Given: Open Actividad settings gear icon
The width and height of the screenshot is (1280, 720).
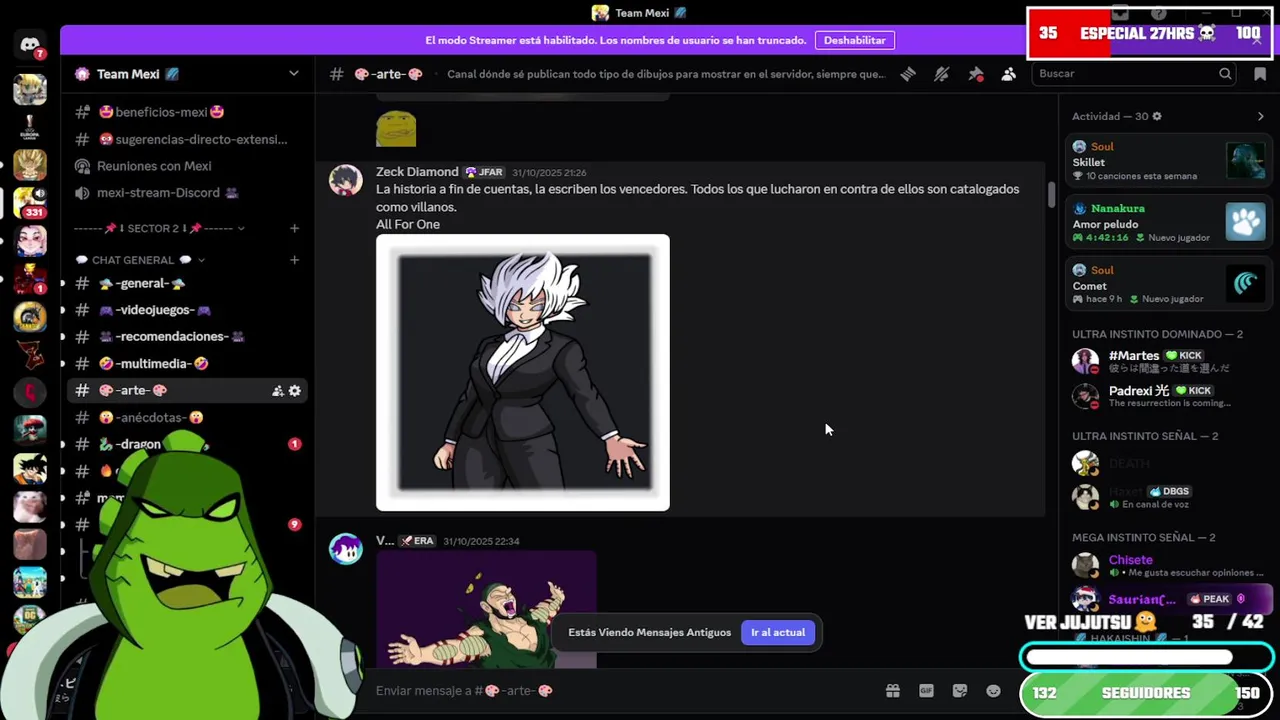Looking at the screenshot, I should [1157, 116].
